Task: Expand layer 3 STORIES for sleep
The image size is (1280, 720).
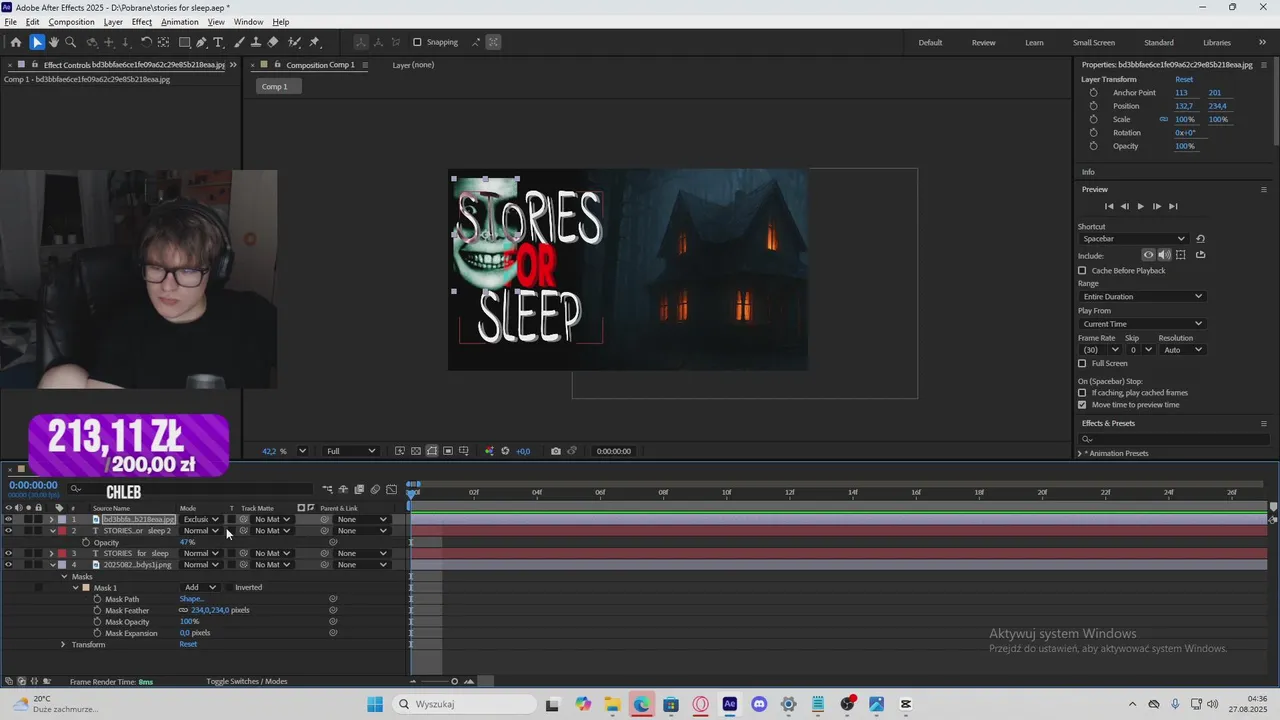Action: (x=52, y=553)
